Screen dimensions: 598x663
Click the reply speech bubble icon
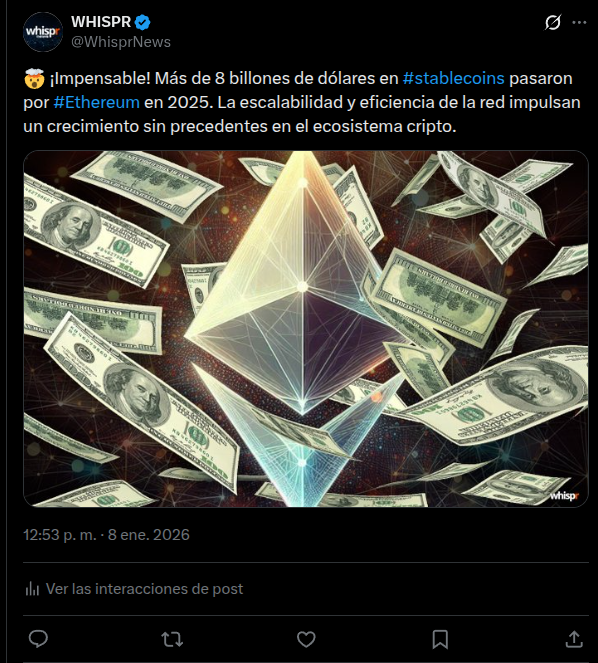pos(38,639)
